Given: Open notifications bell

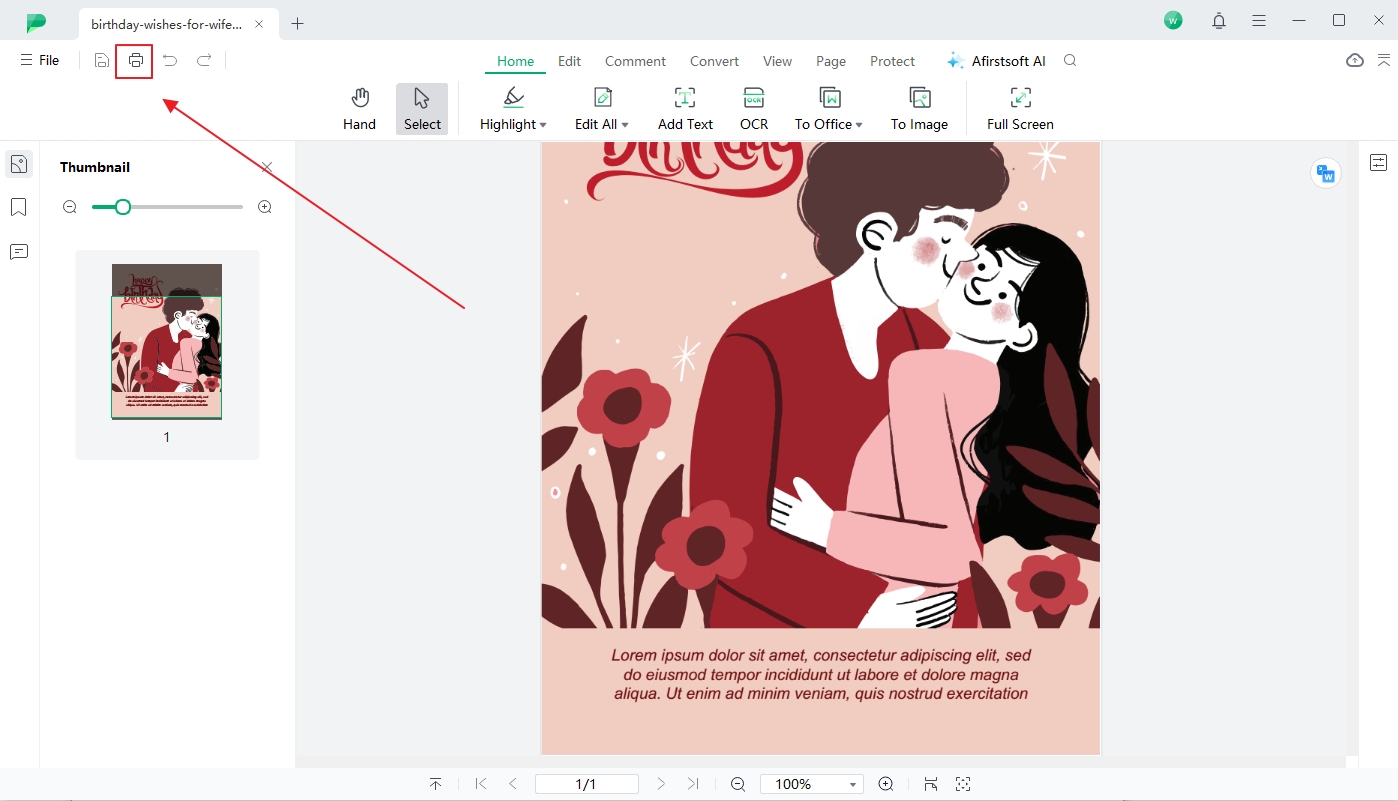Looking at the screenshot, I should (1219, 21).
